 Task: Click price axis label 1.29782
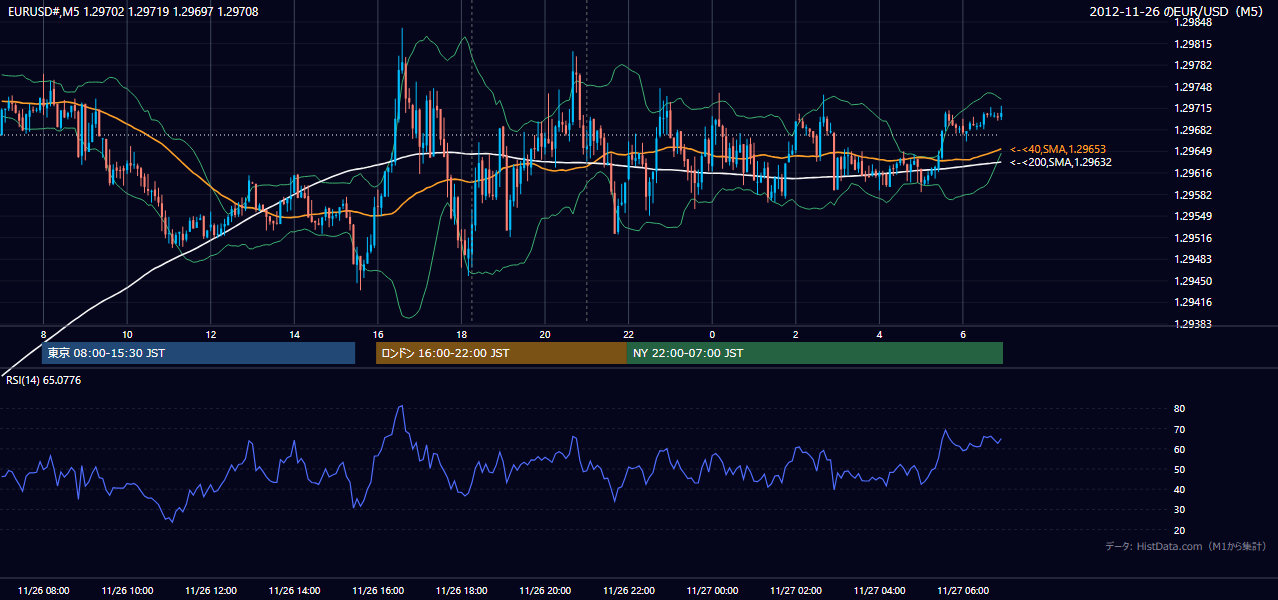[x=1192, y=66]
